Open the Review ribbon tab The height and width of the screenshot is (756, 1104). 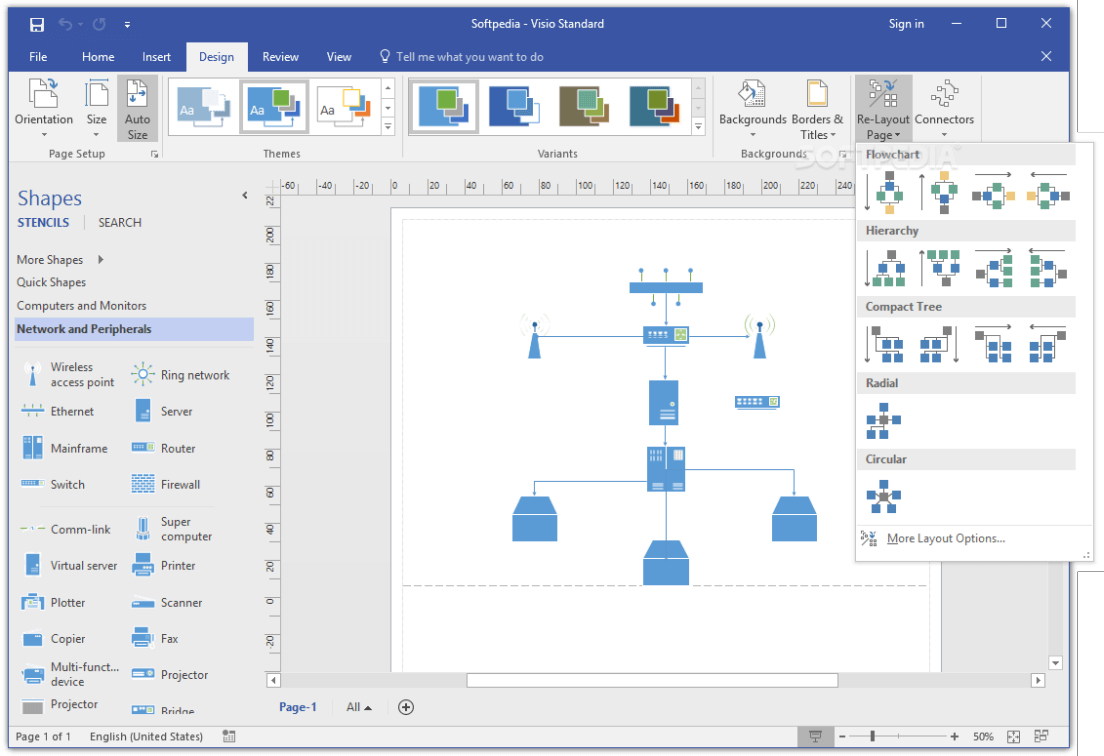click(280, 57)
